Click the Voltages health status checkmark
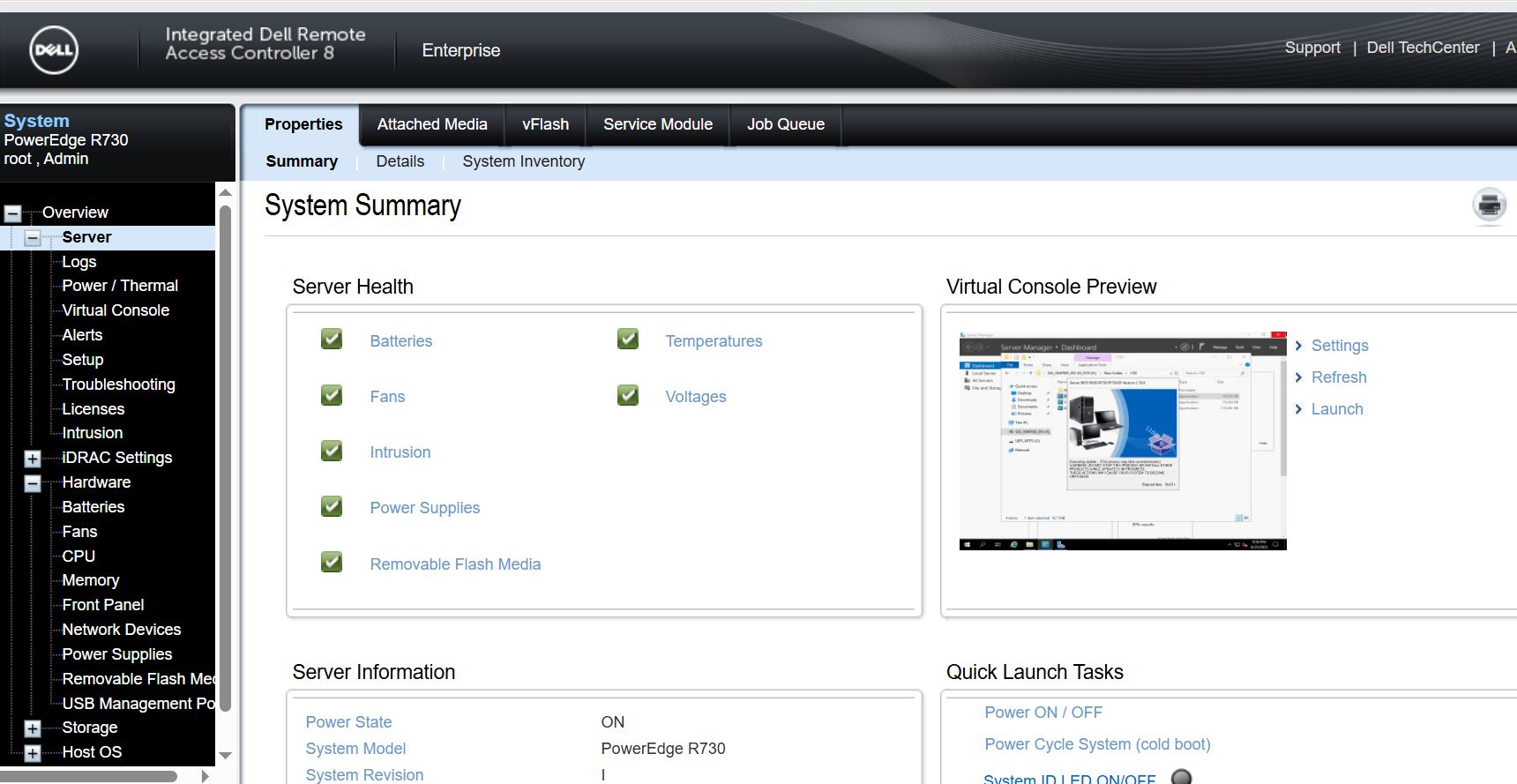 [628, 394]
